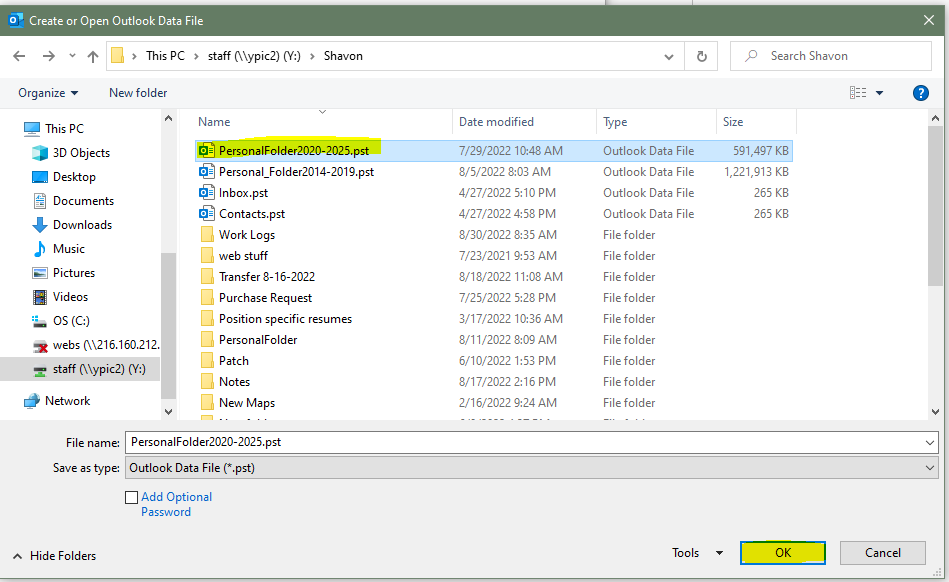949x582 pixels.
Task: Click the Patch folder icon
Action: pyautogui.click(x=207, y=361)
